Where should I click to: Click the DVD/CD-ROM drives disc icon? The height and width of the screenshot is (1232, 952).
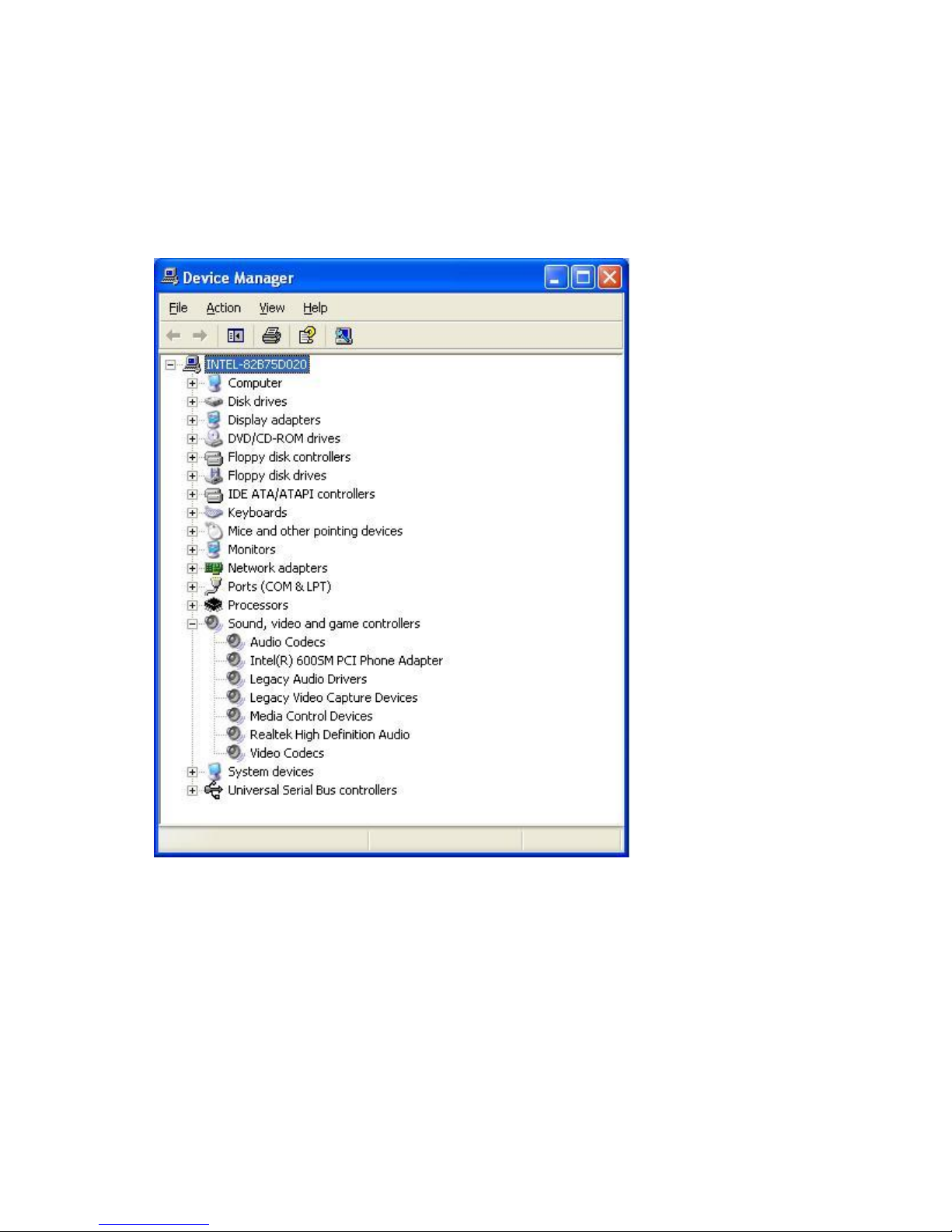214,438
